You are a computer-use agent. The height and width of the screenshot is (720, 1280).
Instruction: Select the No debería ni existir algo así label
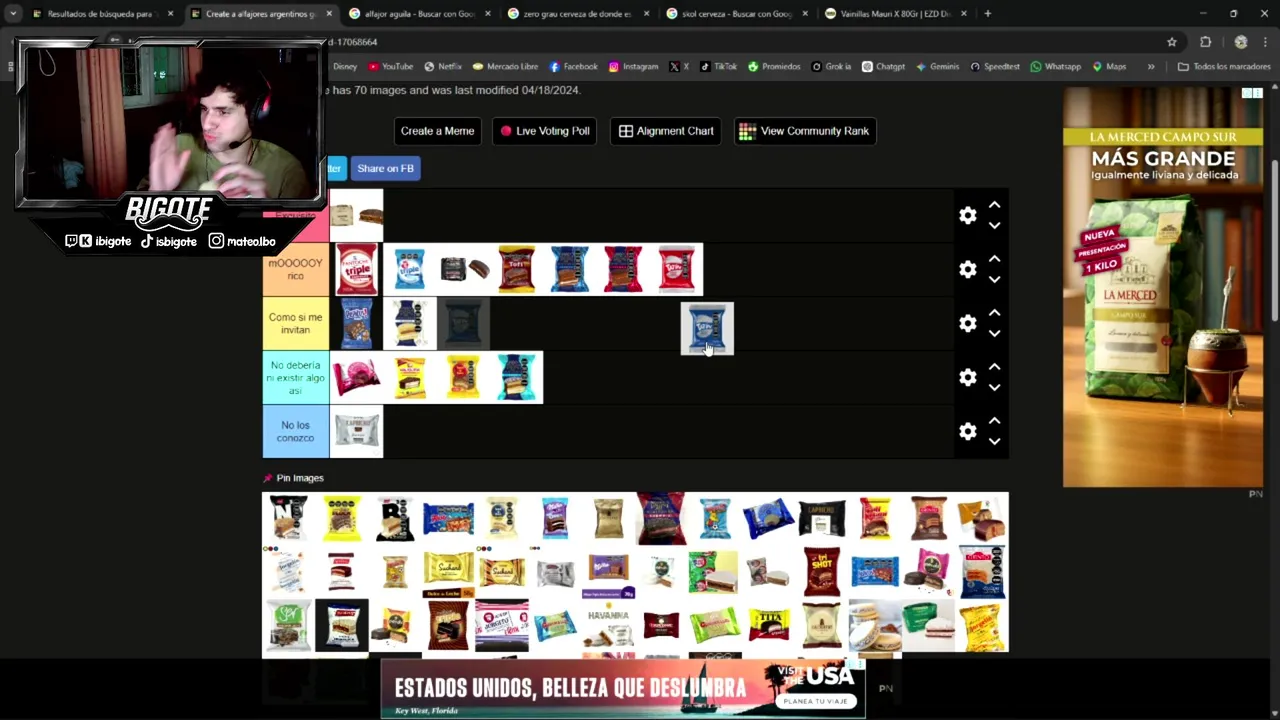(296, 378)
